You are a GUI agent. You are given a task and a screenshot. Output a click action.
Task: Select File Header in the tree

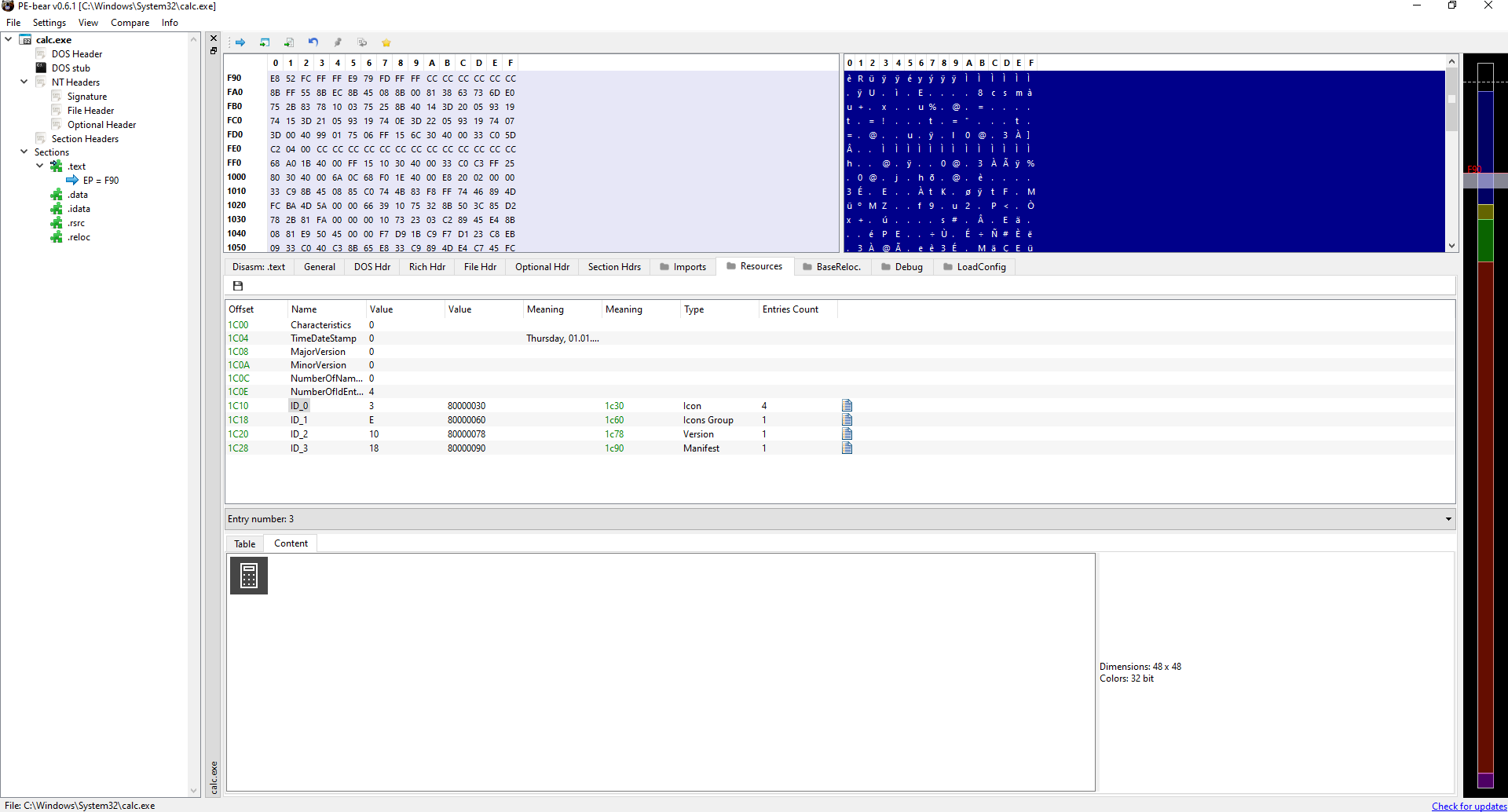coord(90,111)
